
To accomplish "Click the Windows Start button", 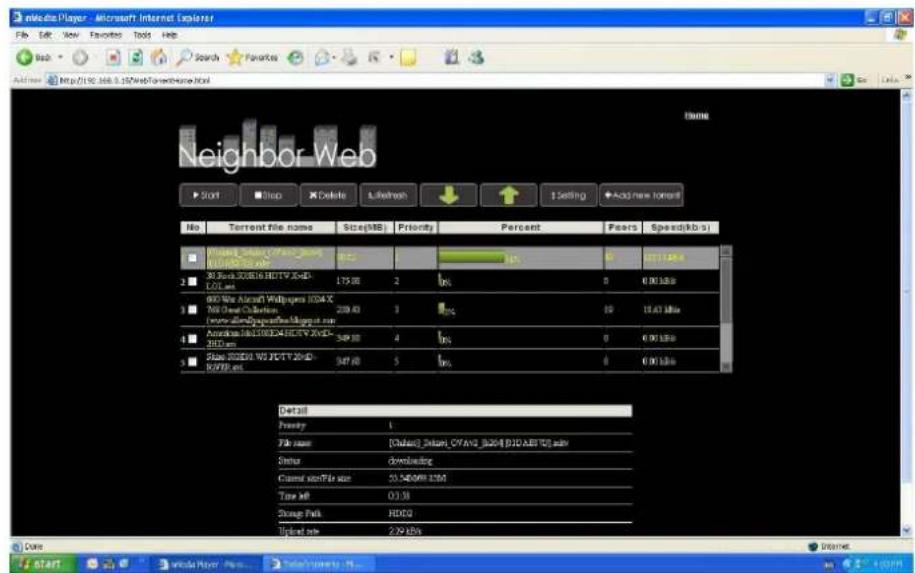I will (41, 564).
